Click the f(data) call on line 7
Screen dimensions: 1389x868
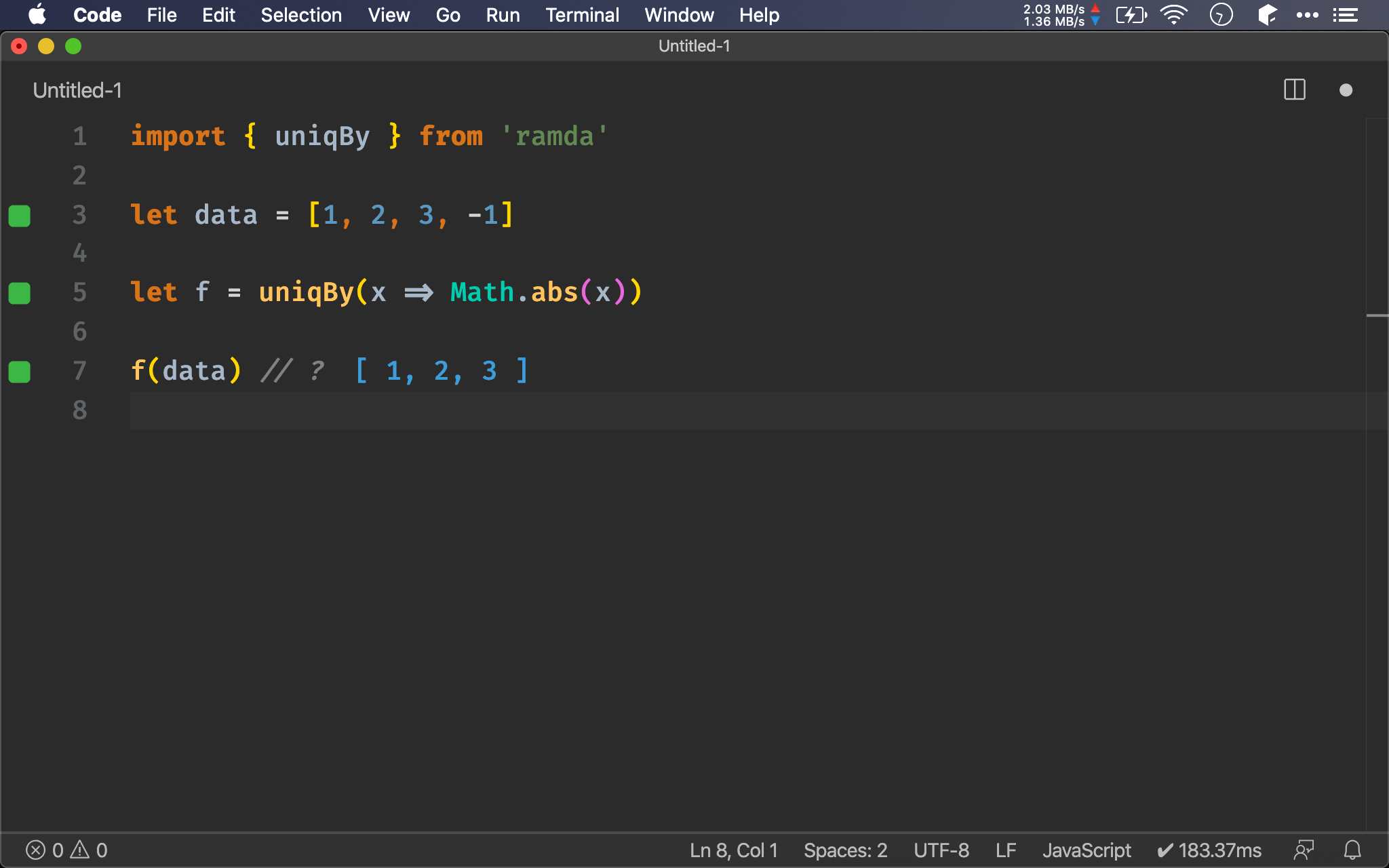click(186, 371)
